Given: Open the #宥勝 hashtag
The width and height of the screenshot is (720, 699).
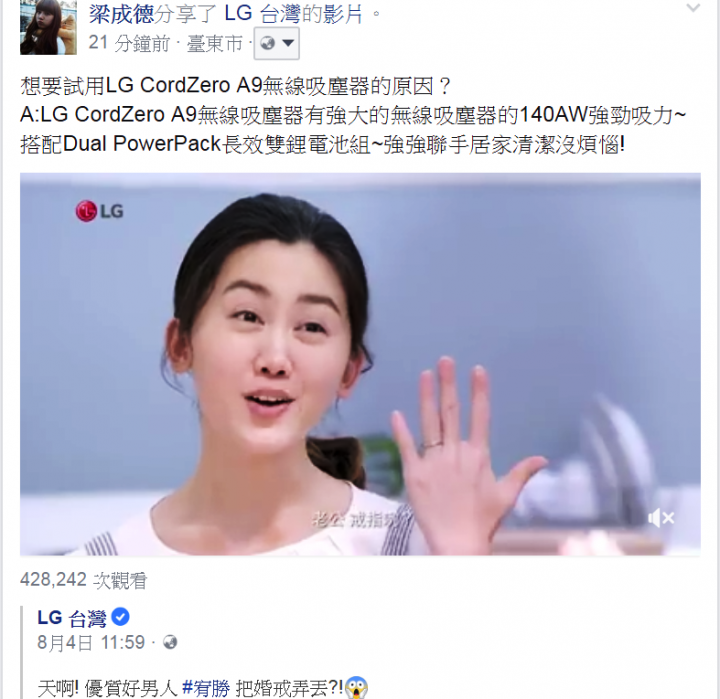Looking at the screenshot, I should [x=206, y=688].
